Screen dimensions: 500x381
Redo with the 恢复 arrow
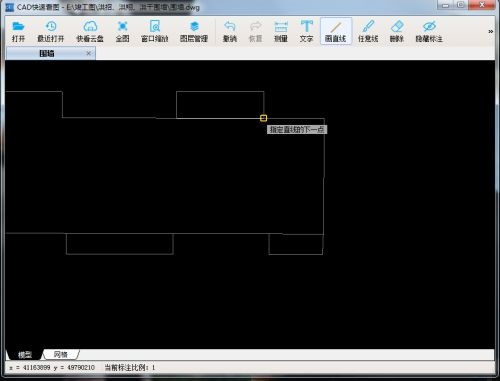pyautogui.click(x=255, y=31)
